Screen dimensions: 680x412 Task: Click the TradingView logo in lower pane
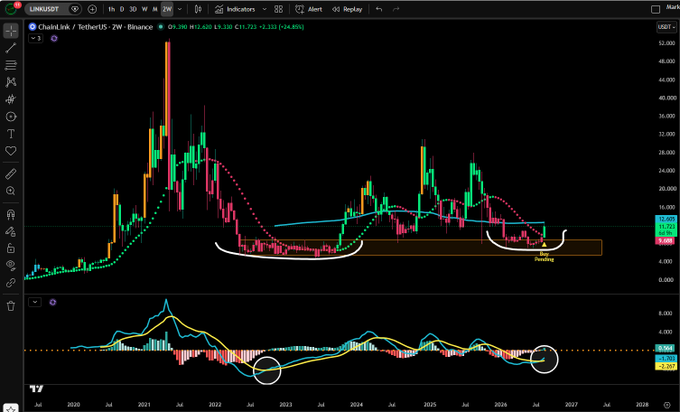point(36,389)
